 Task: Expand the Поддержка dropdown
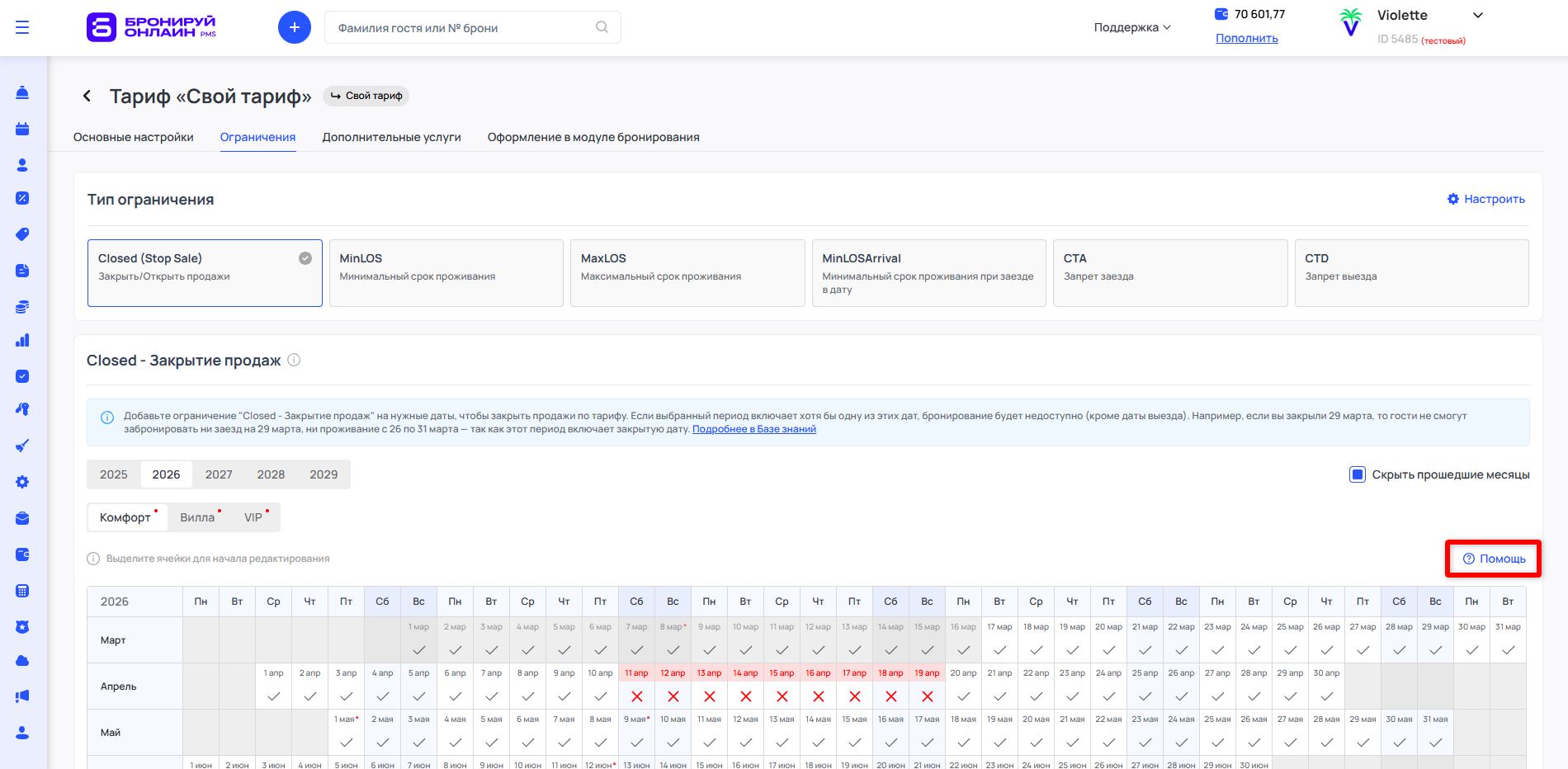coord(1131,27)
